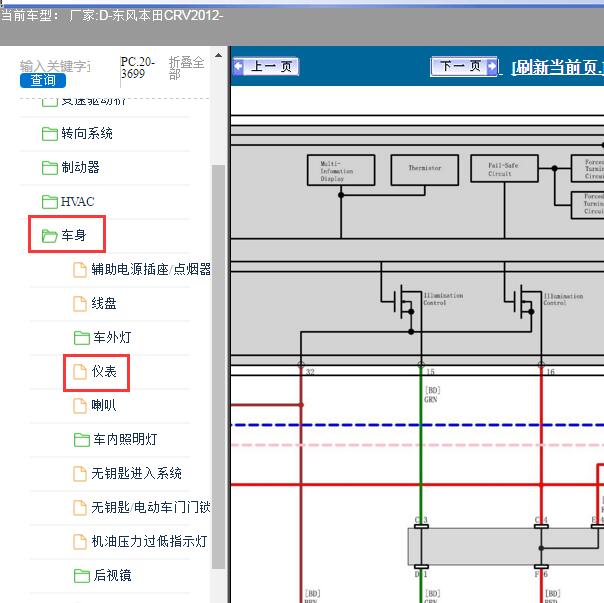Click the 无钥匙/电动车门门锁 document icon
Viewport: 604px width, 603px height.
[80, 507]
